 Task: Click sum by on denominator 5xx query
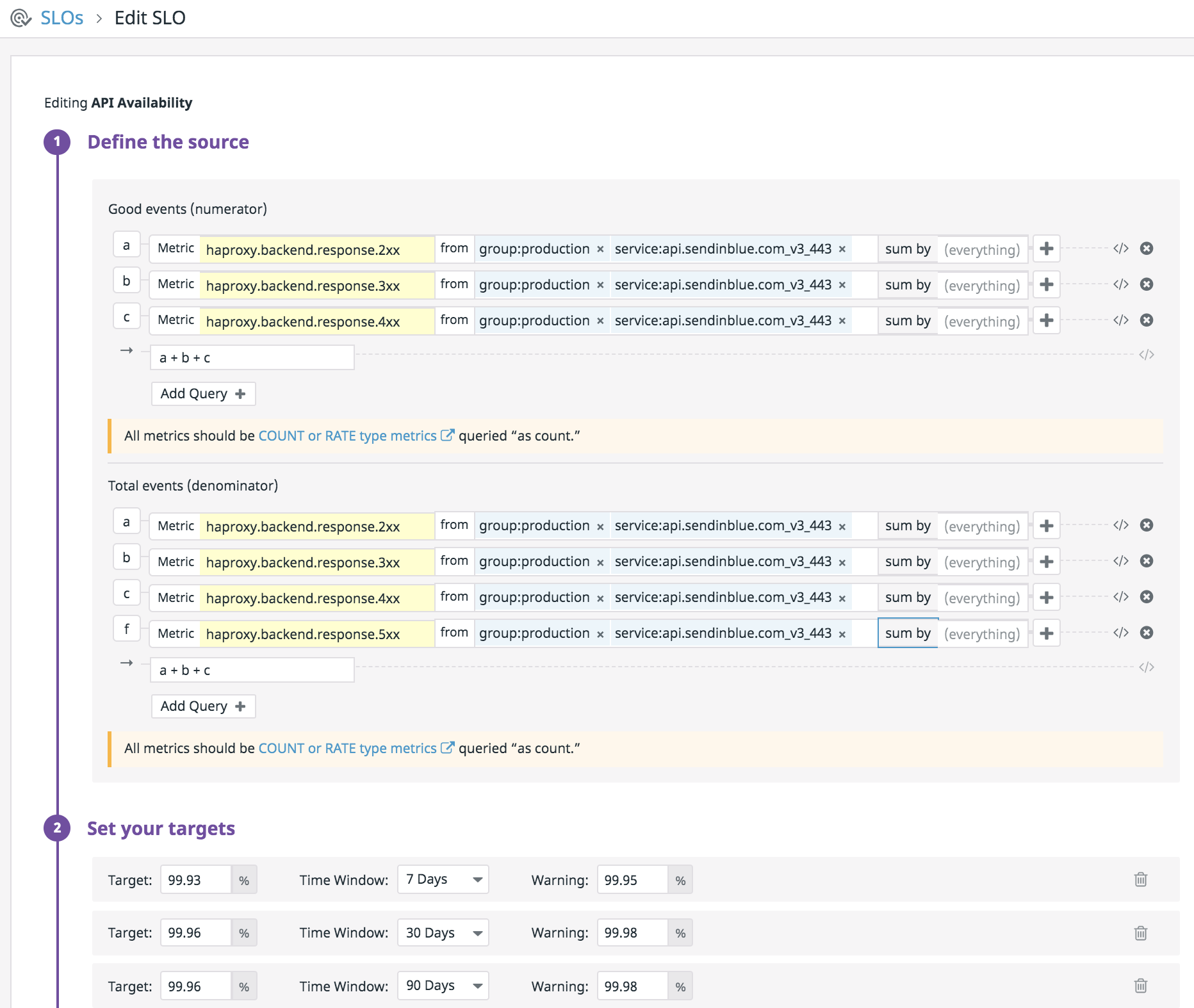[907, 633]
